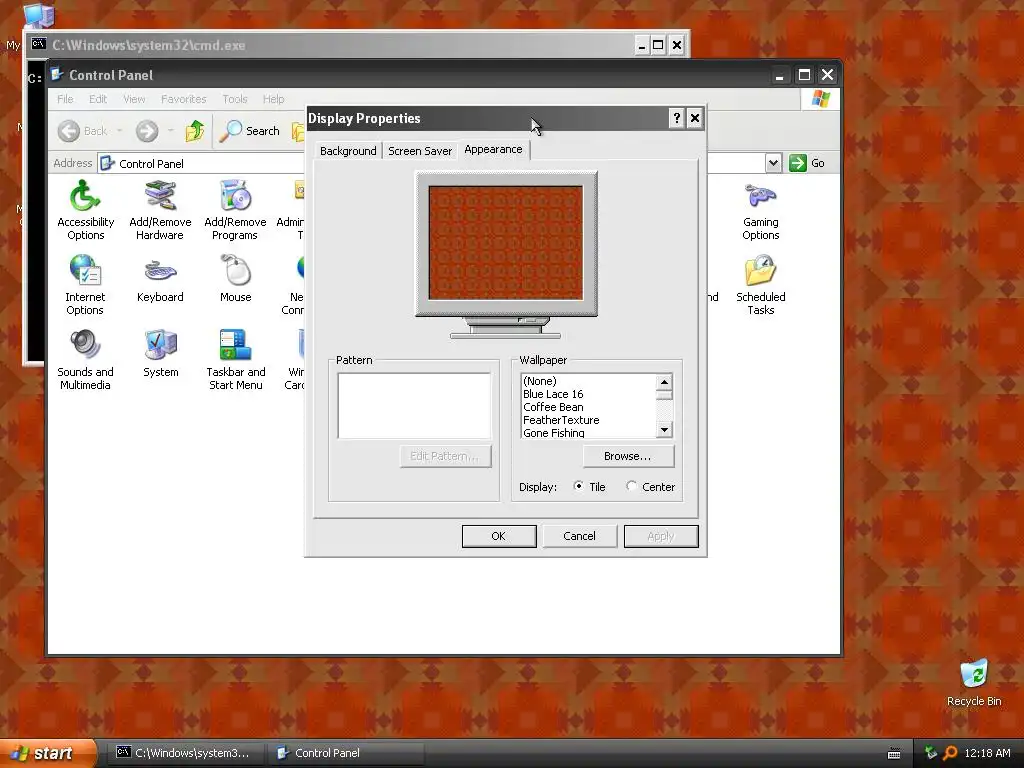Click Browse for wallpaper
Screen dimensions: 1024x768
(x=628, y=456)
